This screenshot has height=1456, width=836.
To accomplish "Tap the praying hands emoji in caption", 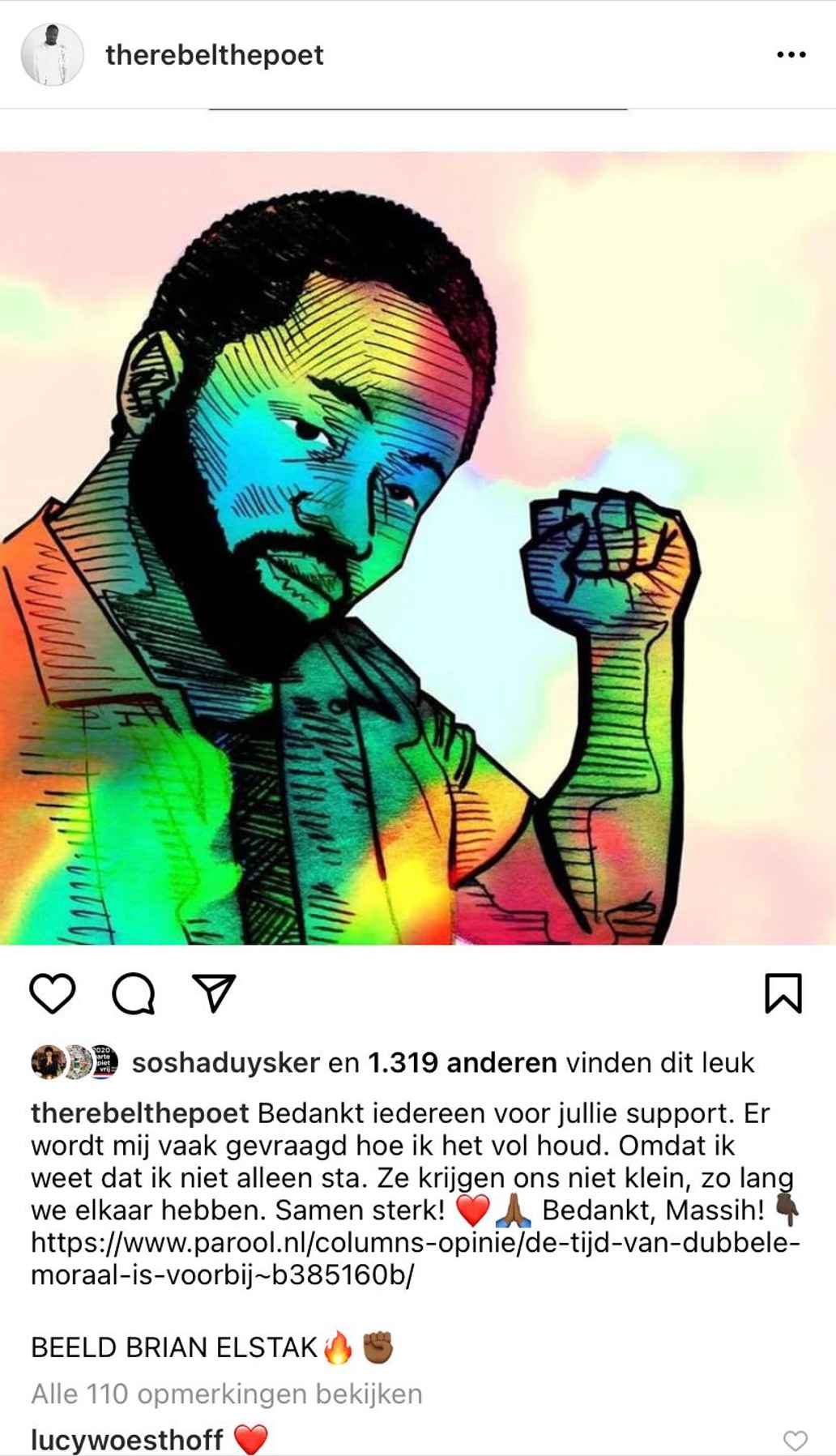I will 514,1210.
